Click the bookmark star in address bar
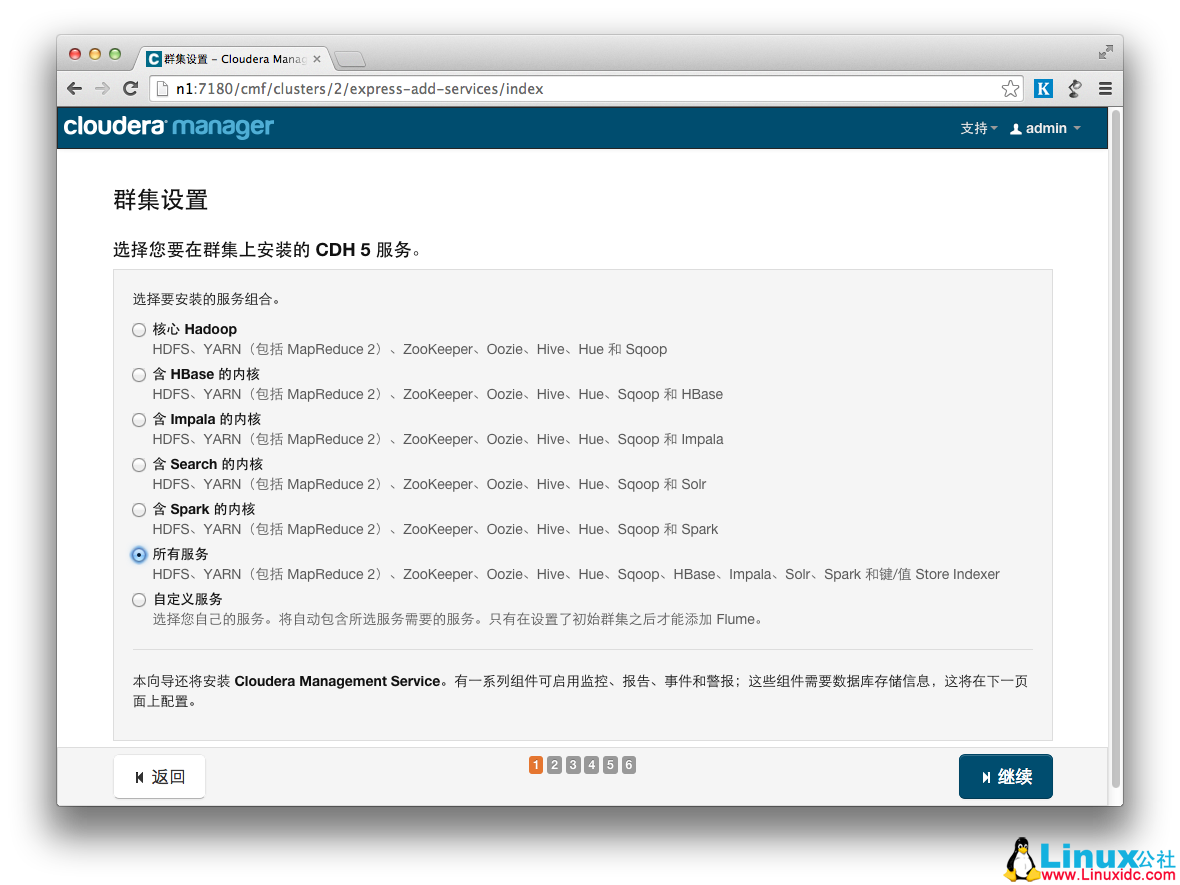The image size is (1180, 885). [x=1011, y=88]
